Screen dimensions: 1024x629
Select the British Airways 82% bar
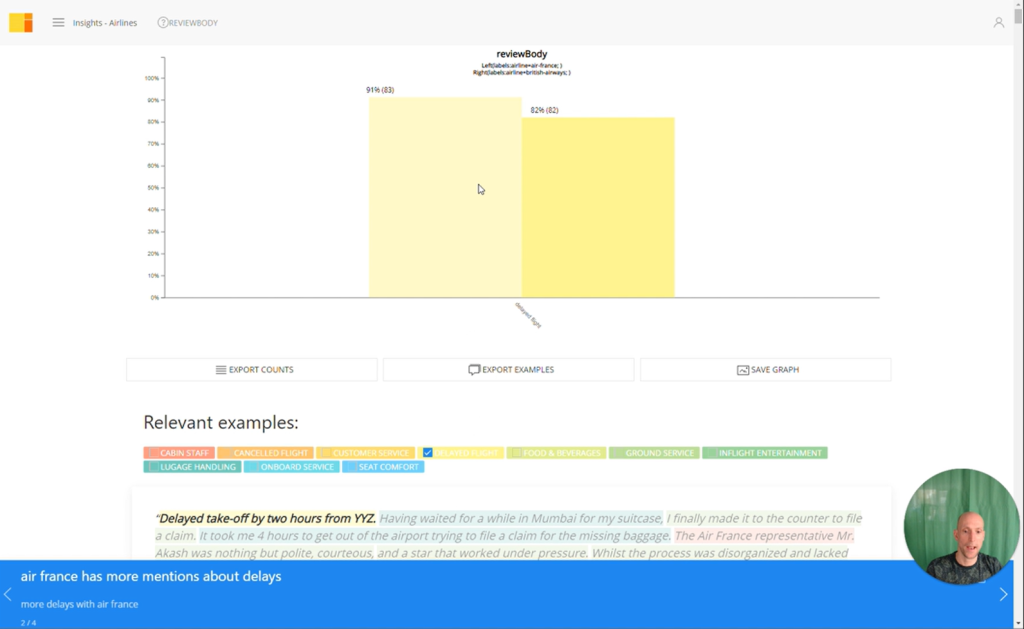point(598,208)
